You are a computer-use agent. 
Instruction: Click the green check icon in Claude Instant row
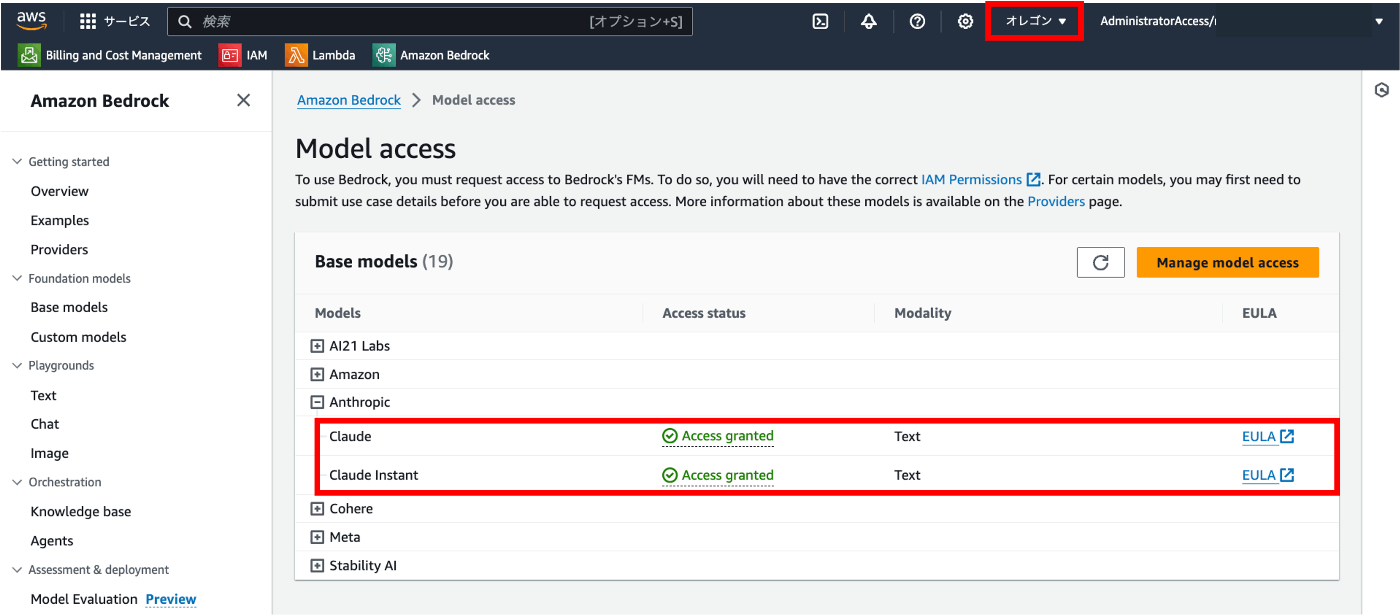click(x=670, y=475)
